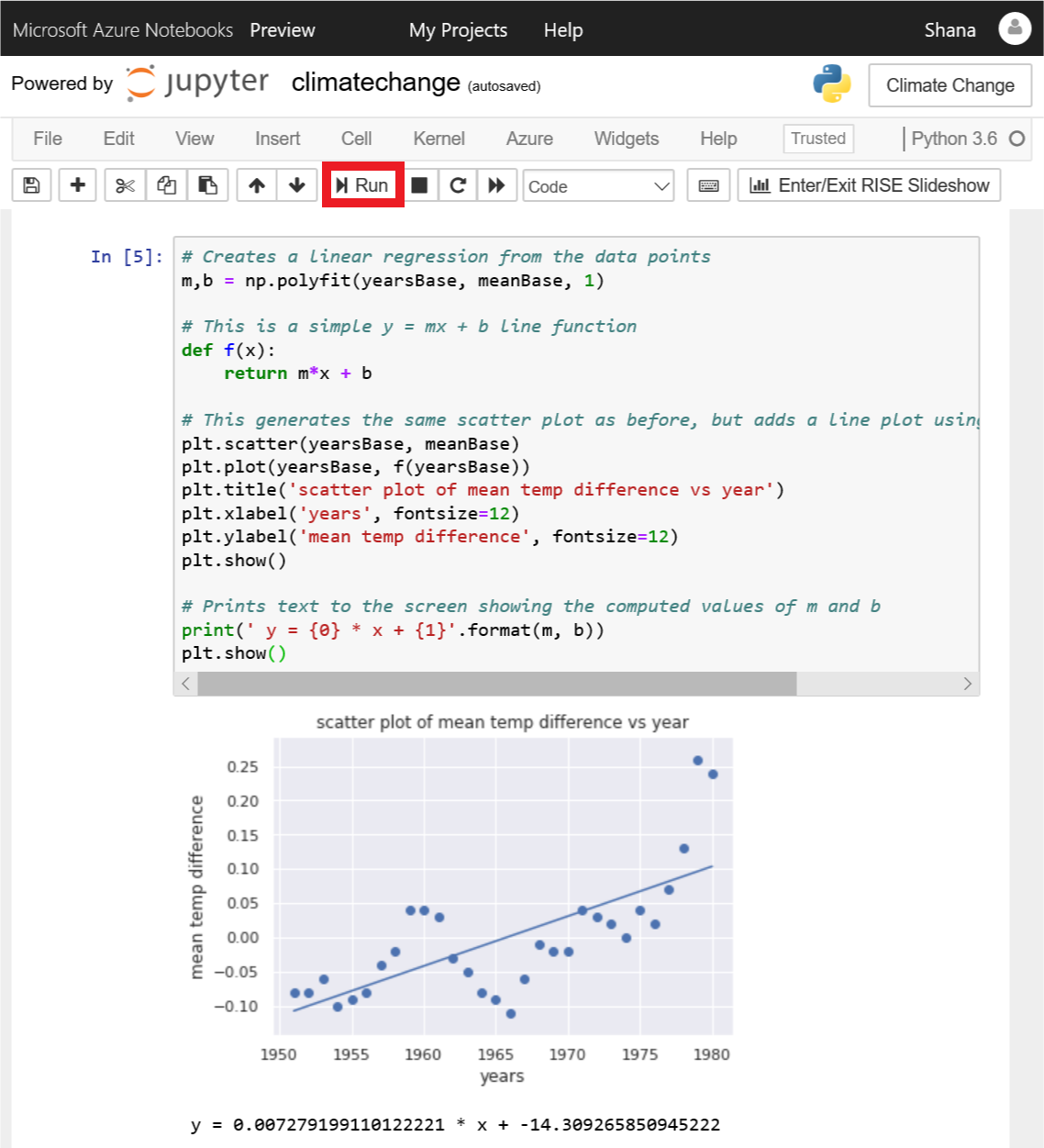1044x1148 pixels.
Task: Click the Jupyter logo
Action: pos(197,83)
